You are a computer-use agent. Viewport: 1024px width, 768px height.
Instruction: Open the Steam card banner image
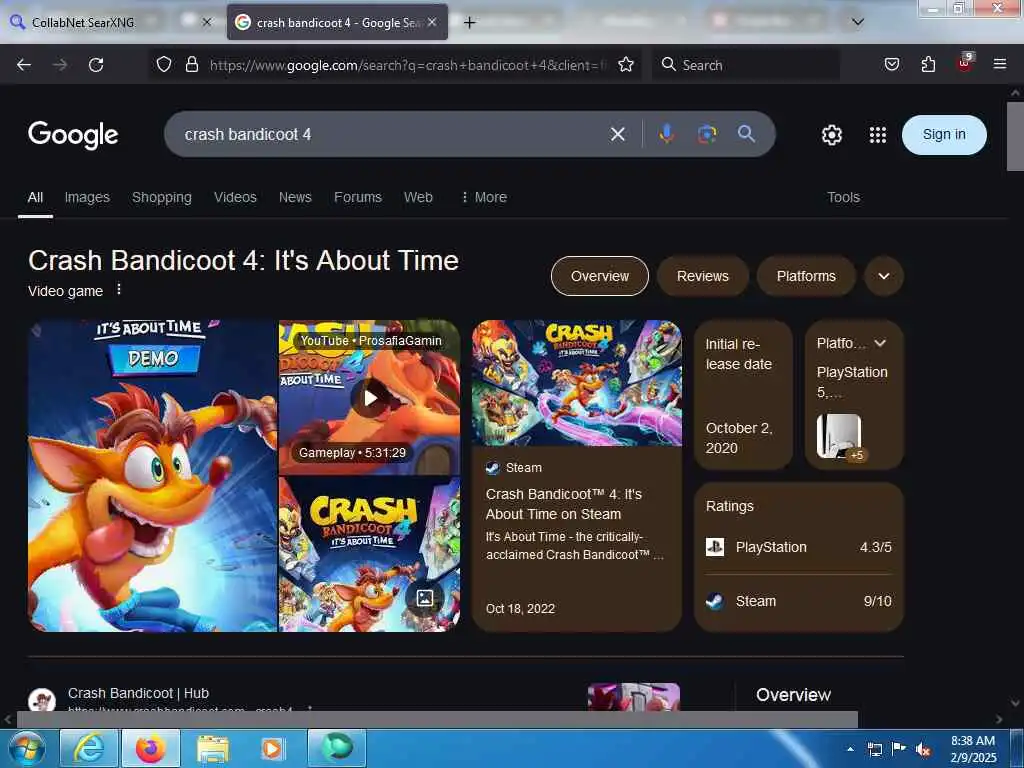tap(577, 383)
